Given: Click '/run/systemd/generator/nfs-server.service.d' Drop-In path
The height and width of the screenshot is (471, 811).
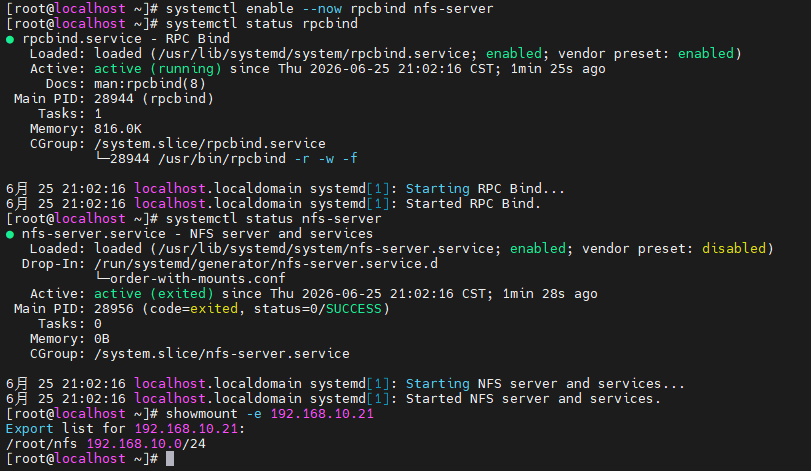Looking at the screenshot, I should [266, 264].
